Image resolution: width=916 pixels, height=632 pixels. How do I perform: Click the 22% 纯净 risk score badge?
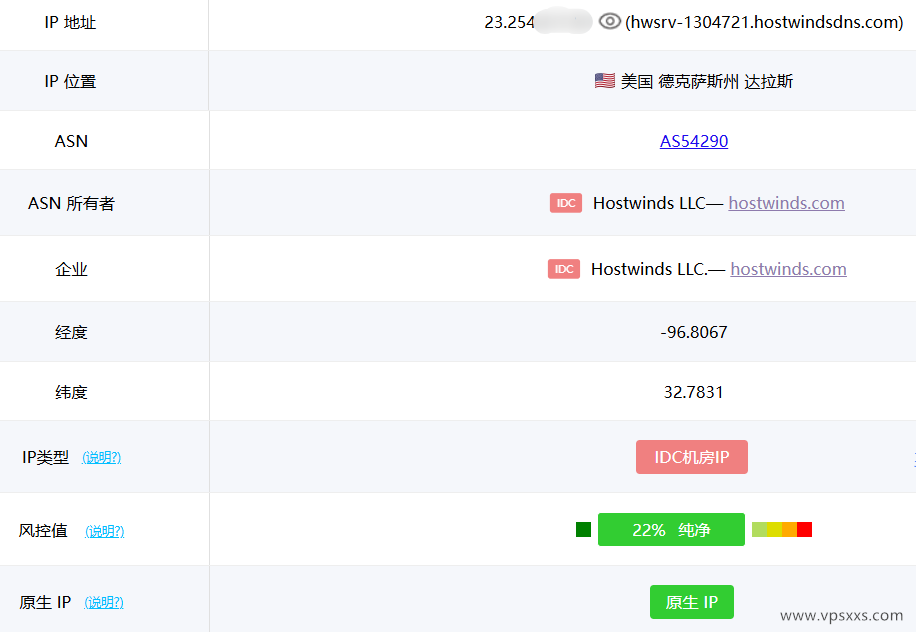[x=671, y=530]
